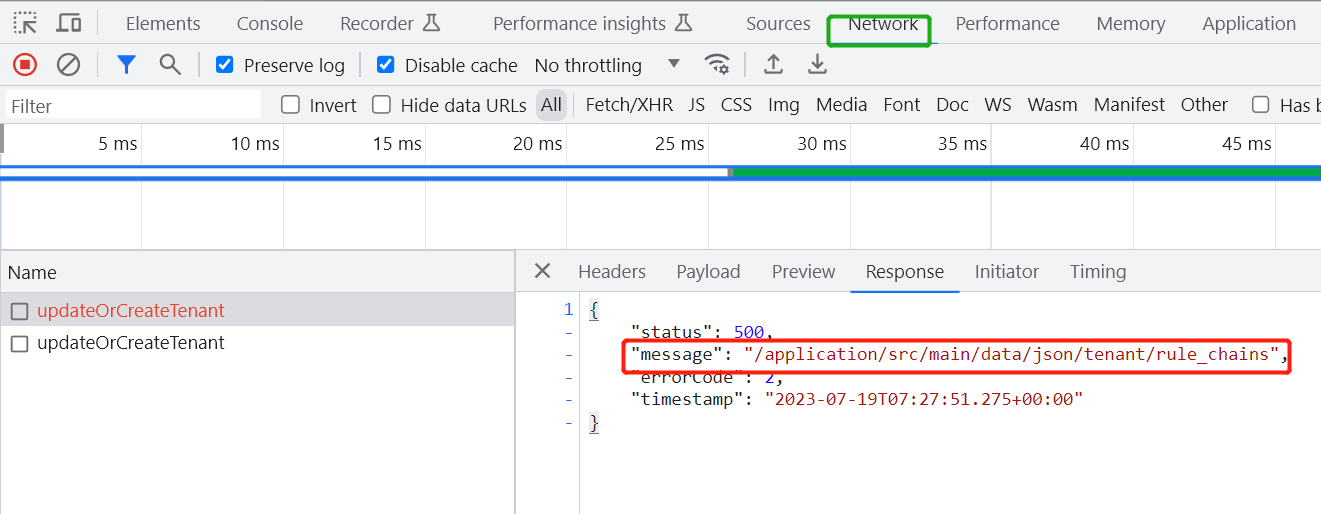The image size is (1321, 514).
Task: Open network conditions wifi icon
Action: point(717,65)
